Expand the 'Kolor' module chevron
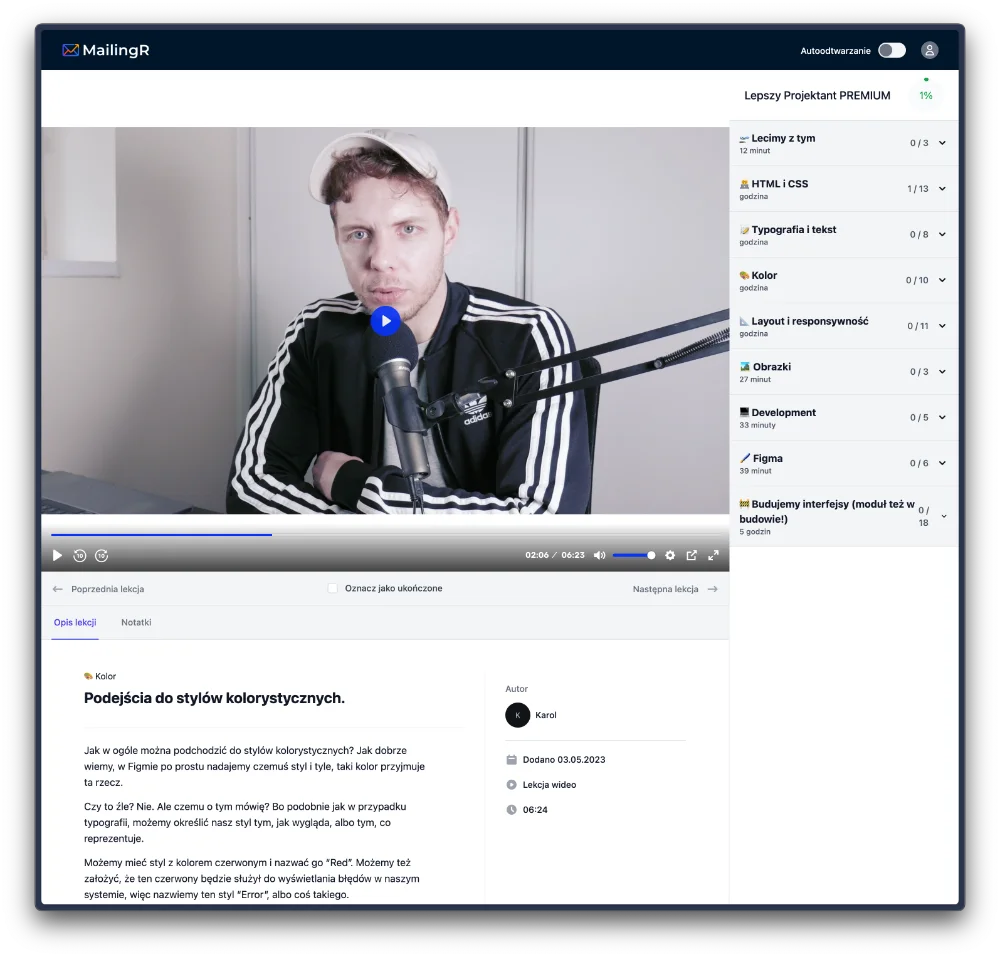 942,280
